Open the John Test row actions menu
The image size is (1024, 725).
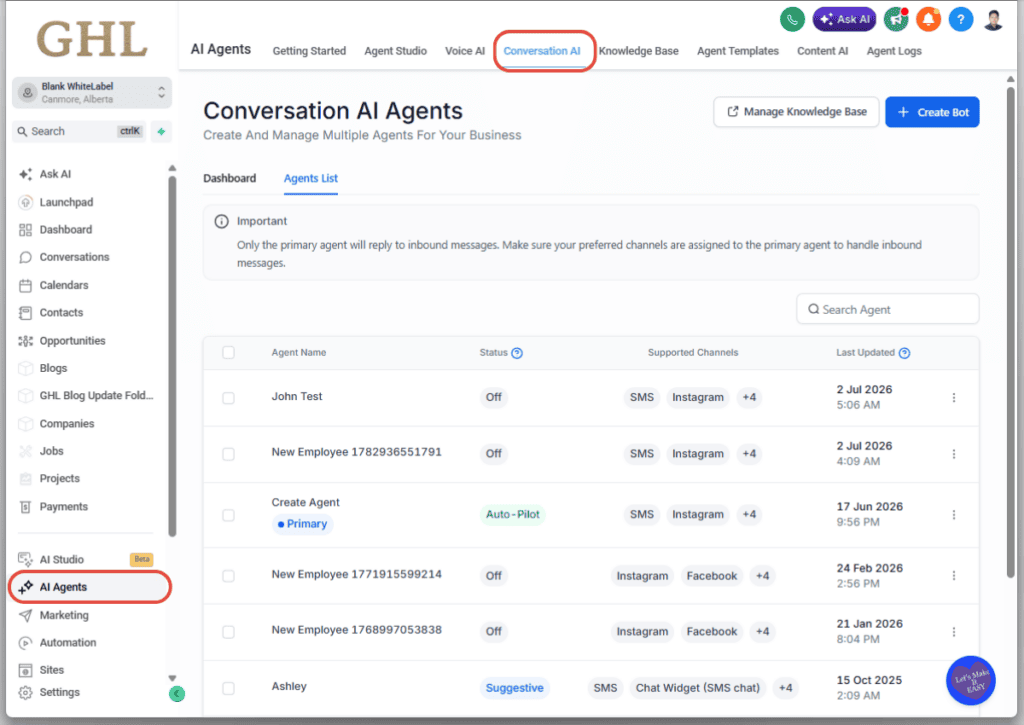pos(953,398)
